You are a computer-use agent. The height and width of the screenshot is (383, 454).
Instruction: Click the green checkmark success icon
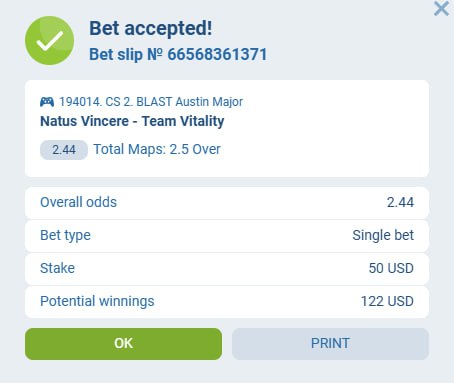[49, 40]
